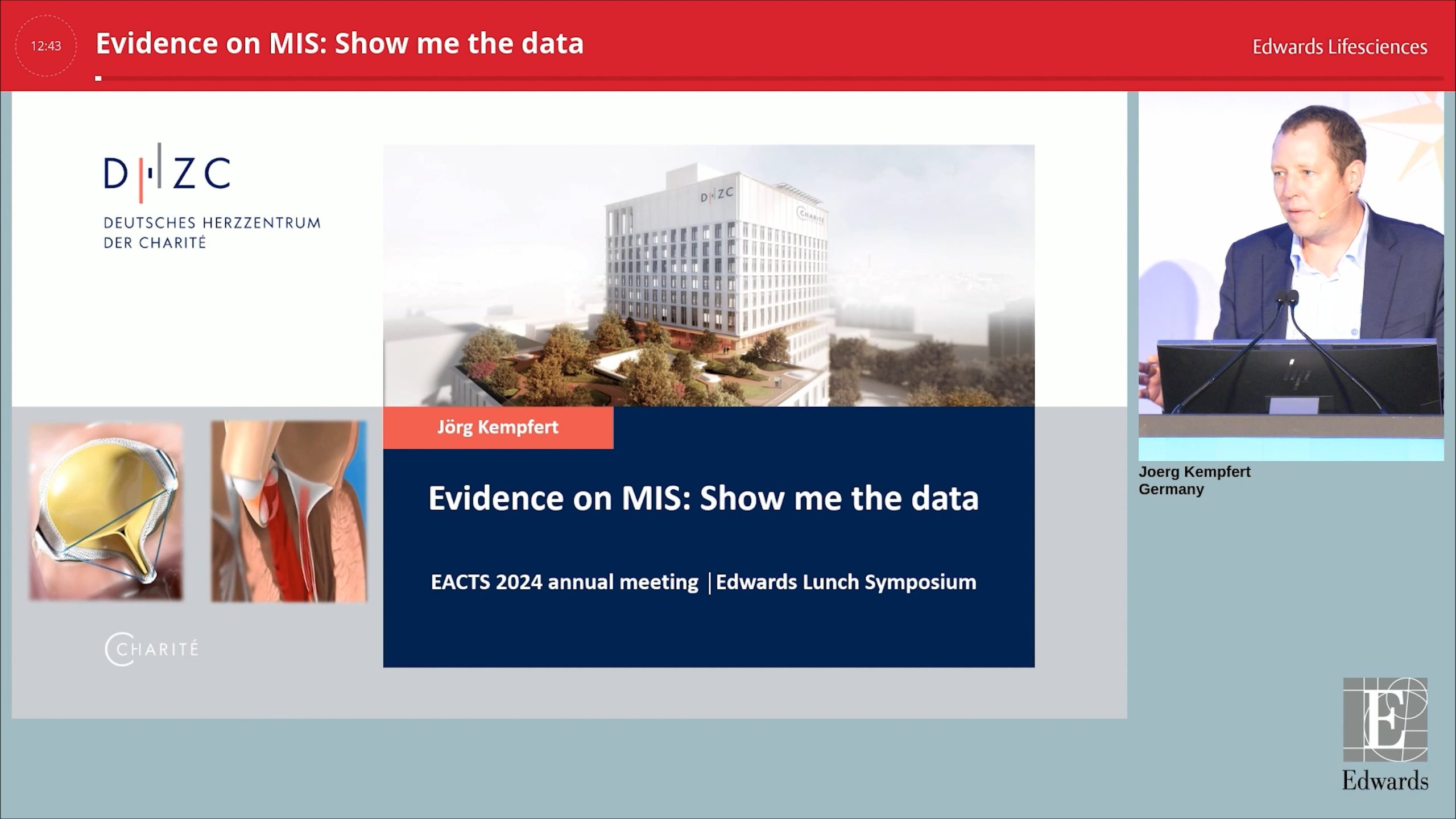Click the Edwards Lifesciences header text
1456x819 pixels.
1339,47
